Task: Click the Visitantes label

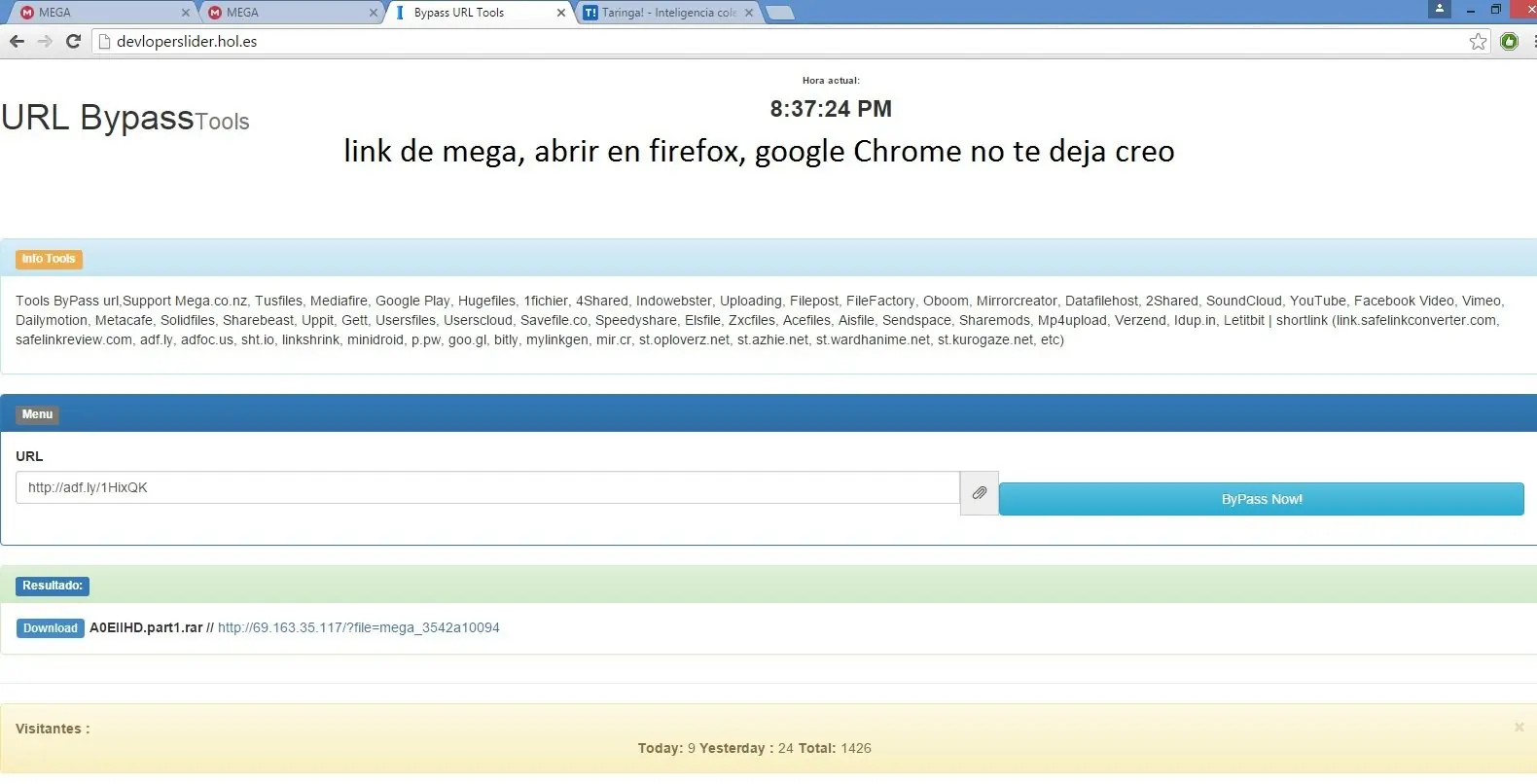Action: pyautogui.click(x=53, y=729)
